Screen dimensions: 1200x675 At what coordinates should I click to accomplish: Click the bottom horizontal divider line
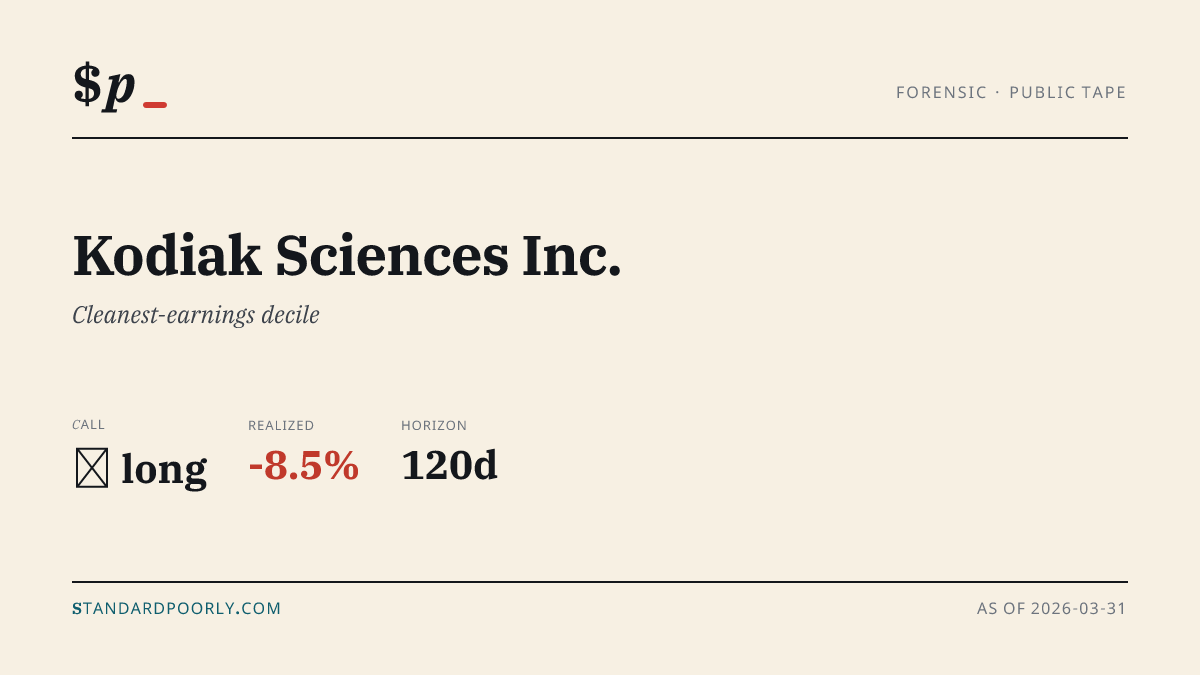pyautogui.click(x=600, y=581)
